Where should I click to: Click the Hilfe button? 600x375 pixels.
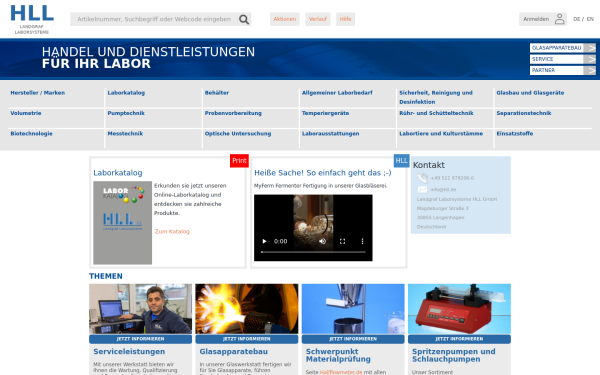click(x=346, y=19)
